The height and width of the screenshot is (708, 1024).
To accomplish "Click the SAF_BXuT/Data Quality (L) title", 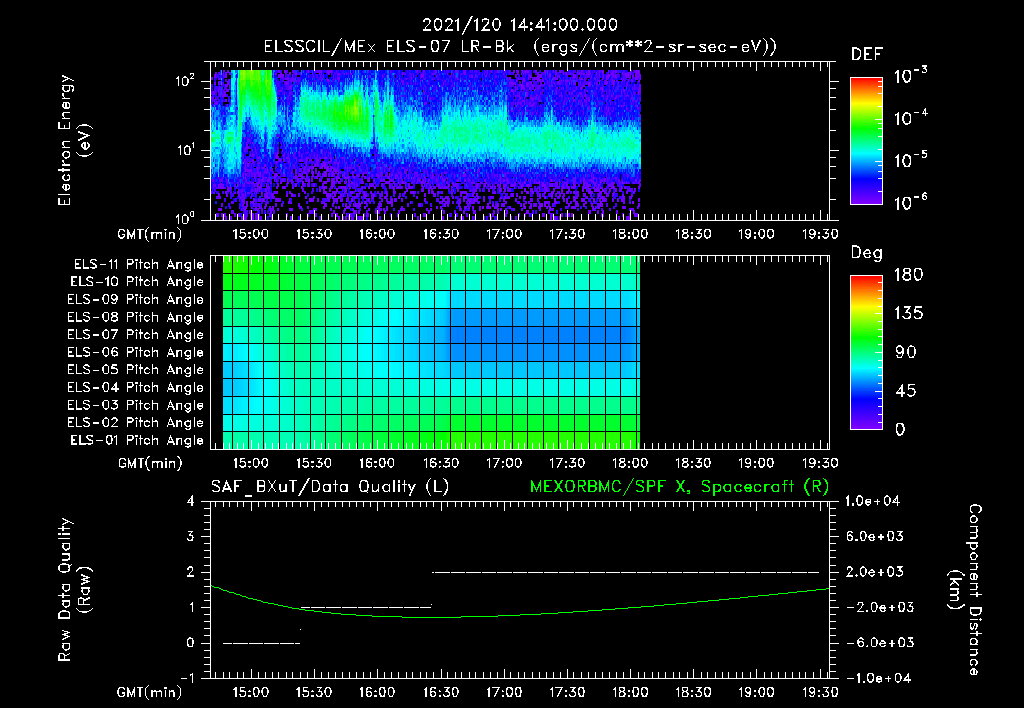I will 330,487.
